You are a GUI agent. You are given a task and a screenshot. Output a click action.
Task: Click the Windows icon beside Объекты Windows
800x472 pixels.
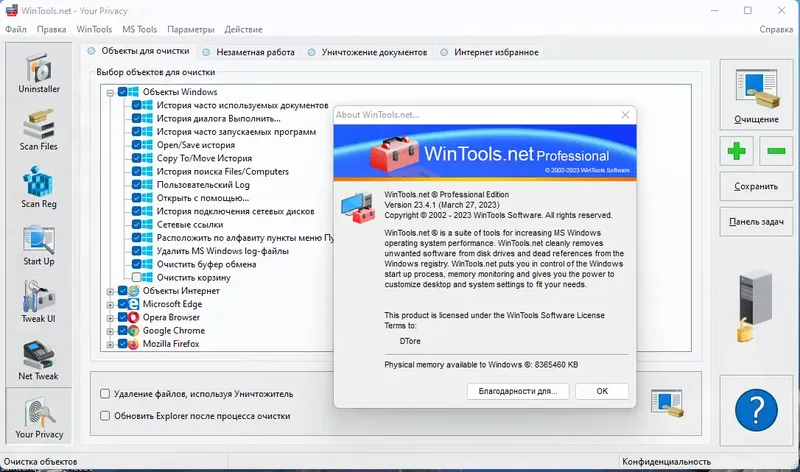[x=134, y=92]
